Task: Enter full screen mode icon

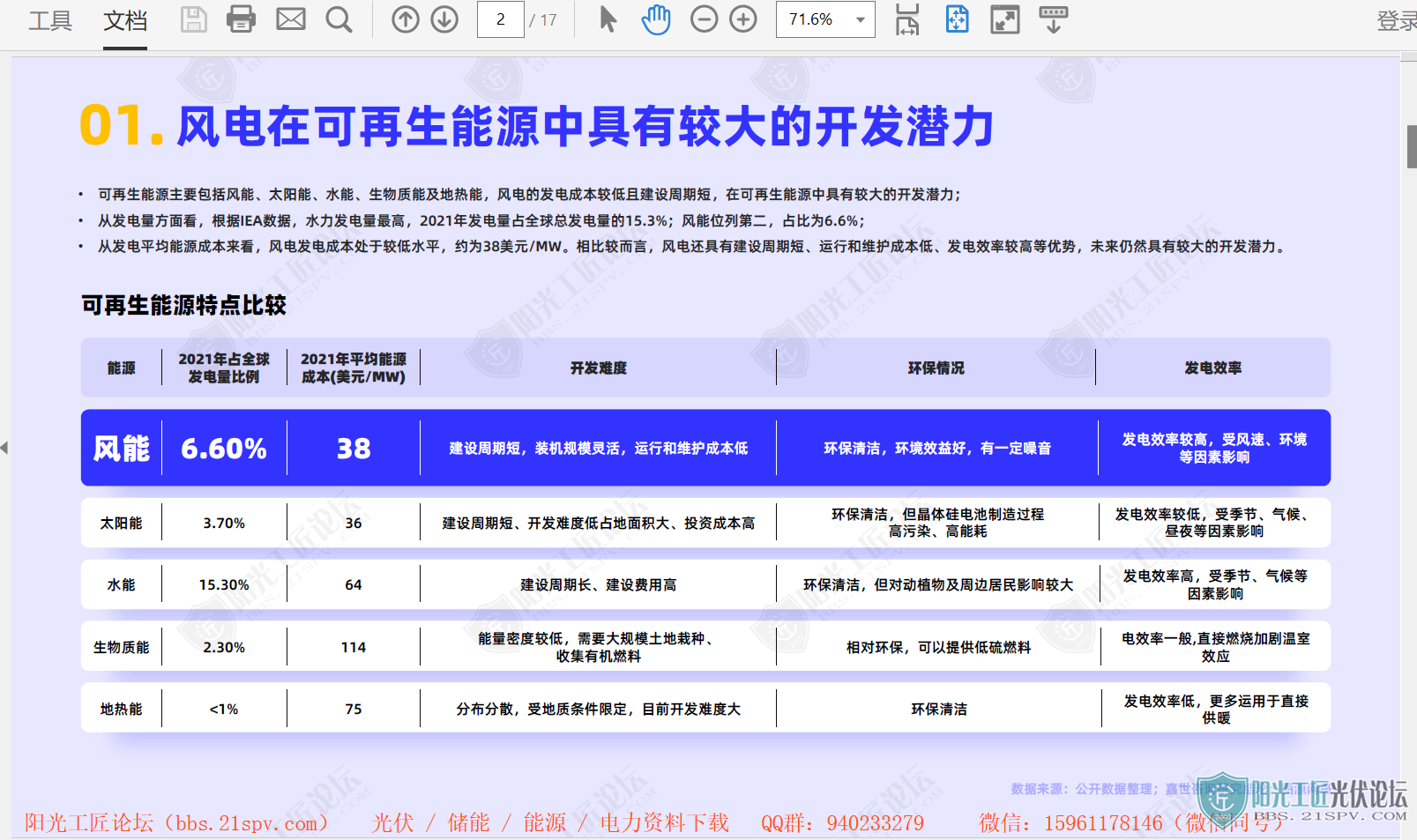Action: click(1005, 19)
